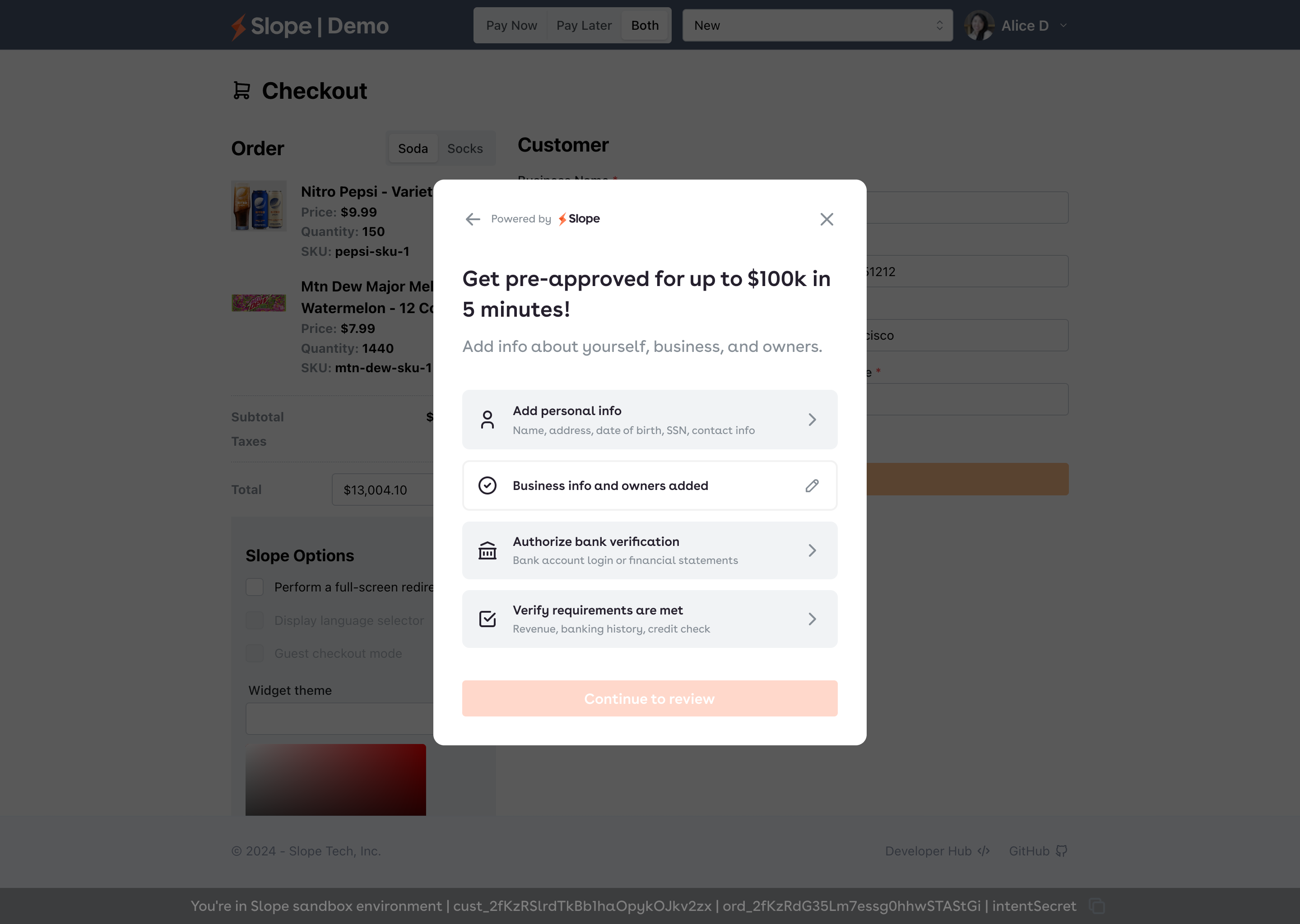Close the Slope pre-approval modal
Image resolution: width=1300 pixels, height=924 pixels.
pos(826,219)
